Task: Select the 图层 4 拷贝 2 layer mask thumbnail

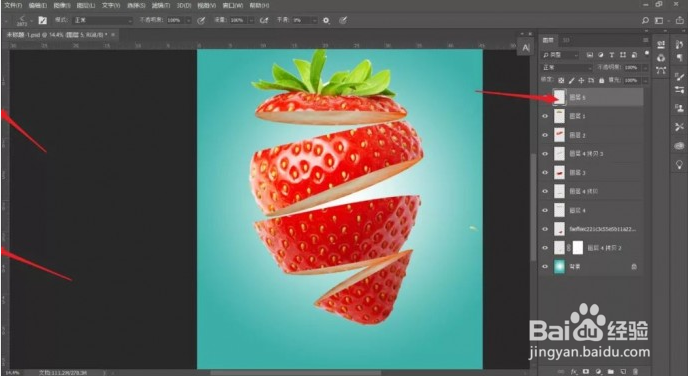Action: click(x=578, y=248)
